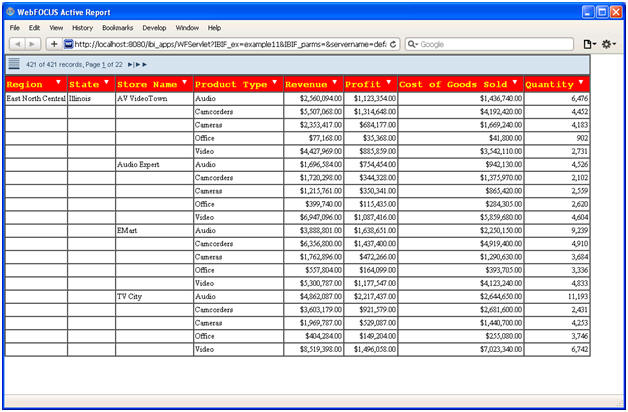
Task: Open the Quantity column dropdown arrow
Action: click(581, 82)
